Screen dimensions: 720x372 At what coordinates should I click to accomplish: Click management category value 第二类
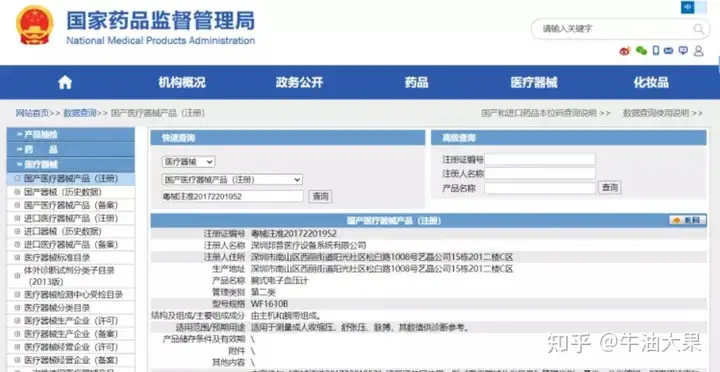tap(264, 292)
